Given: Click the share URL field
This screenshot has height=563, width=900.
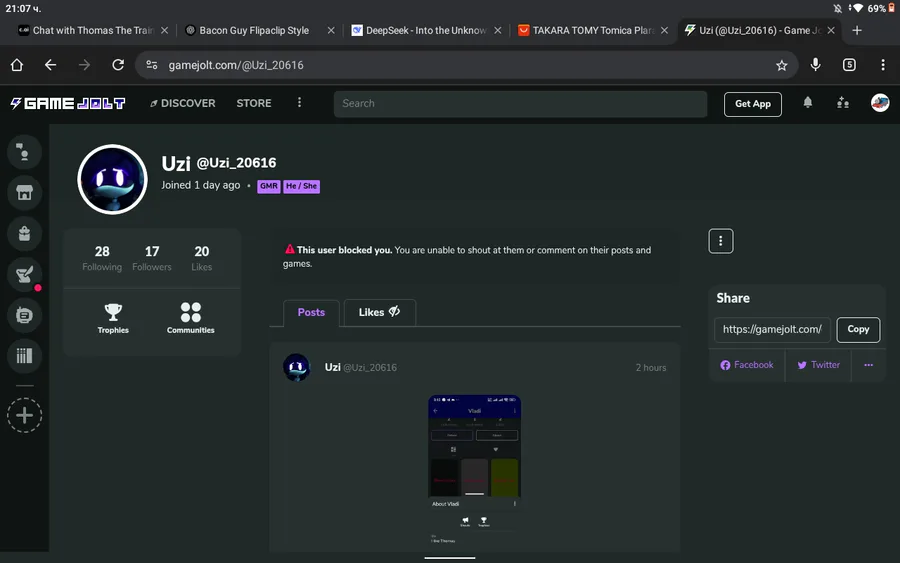Looking at the screenshot, I should click(772, 329).
